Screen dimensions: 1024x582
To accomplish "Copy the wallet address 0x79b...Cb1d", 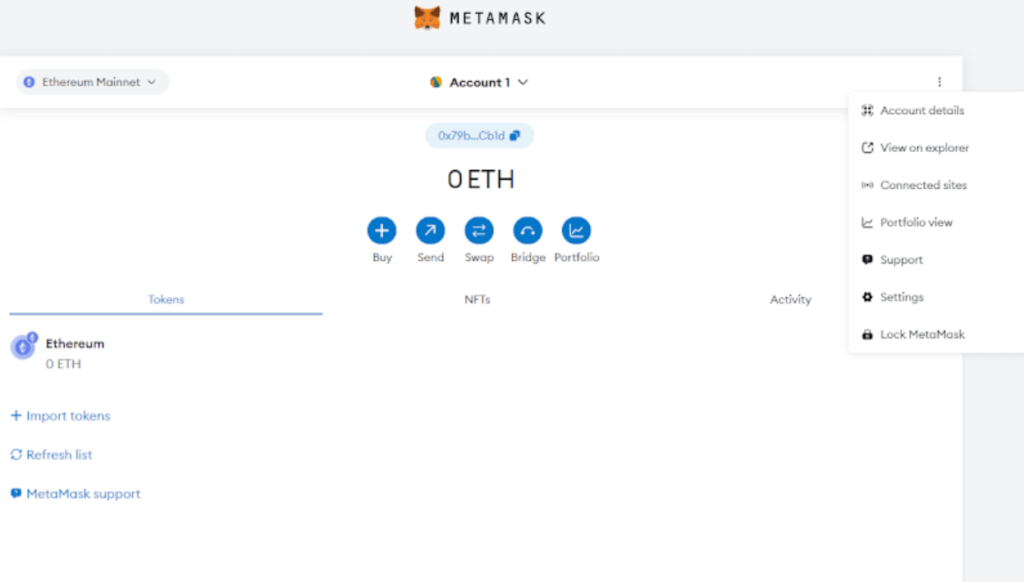I will [x=479, y=136].
